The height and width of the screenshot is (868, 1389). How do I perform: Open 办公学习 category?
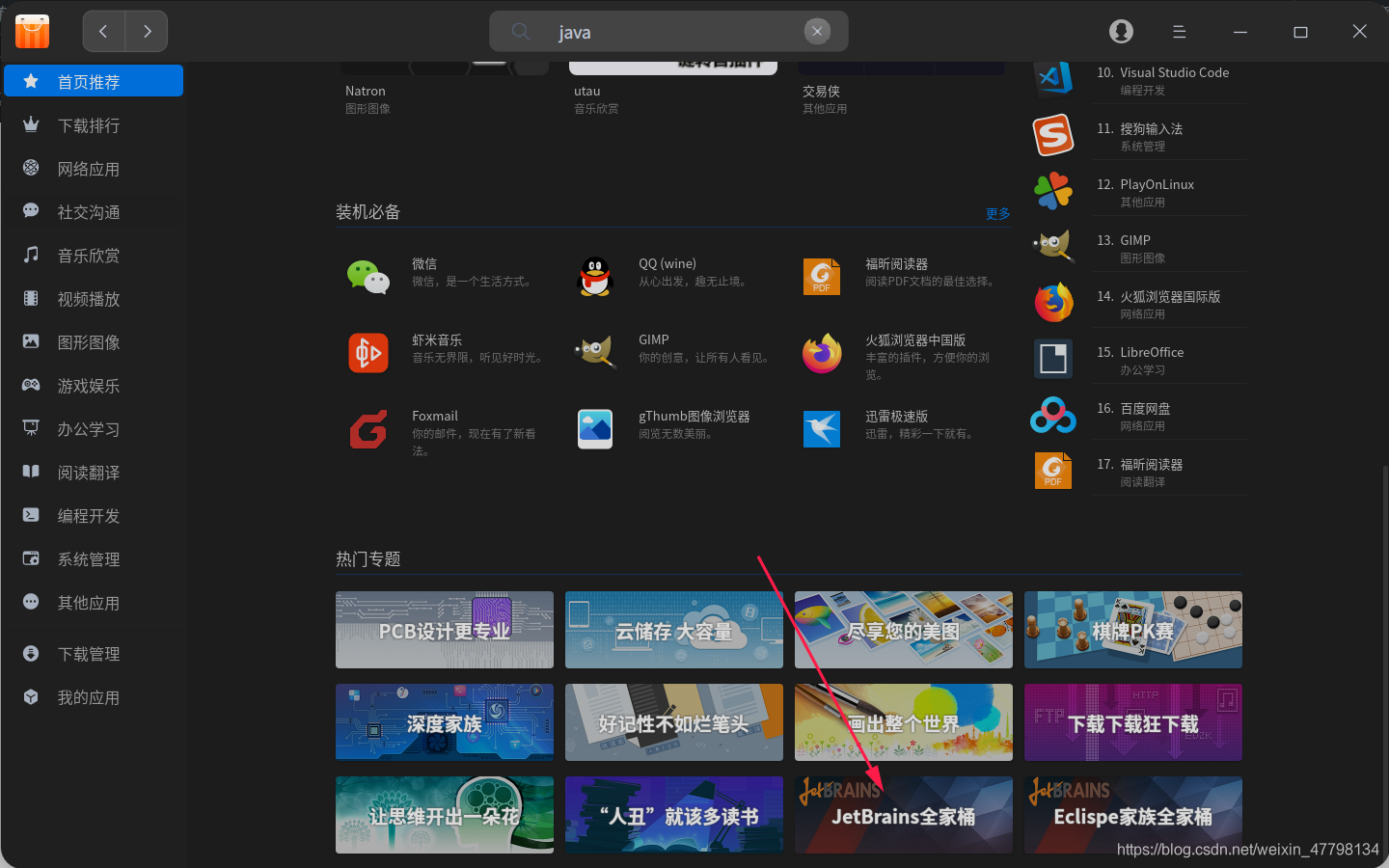(94, 429)
